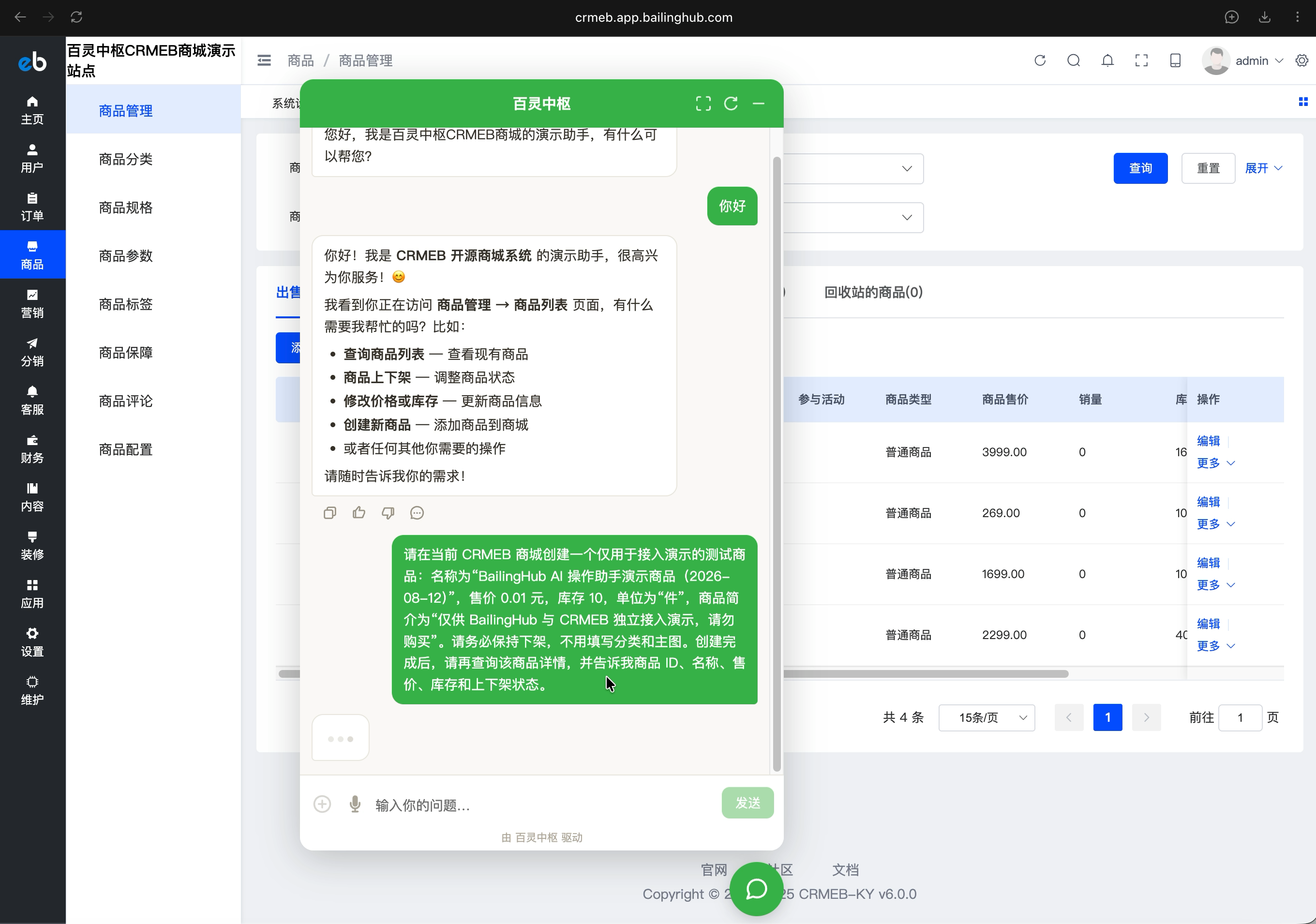Expand the filters with 展开
1316x924 pixels.
coord(1263,168)
